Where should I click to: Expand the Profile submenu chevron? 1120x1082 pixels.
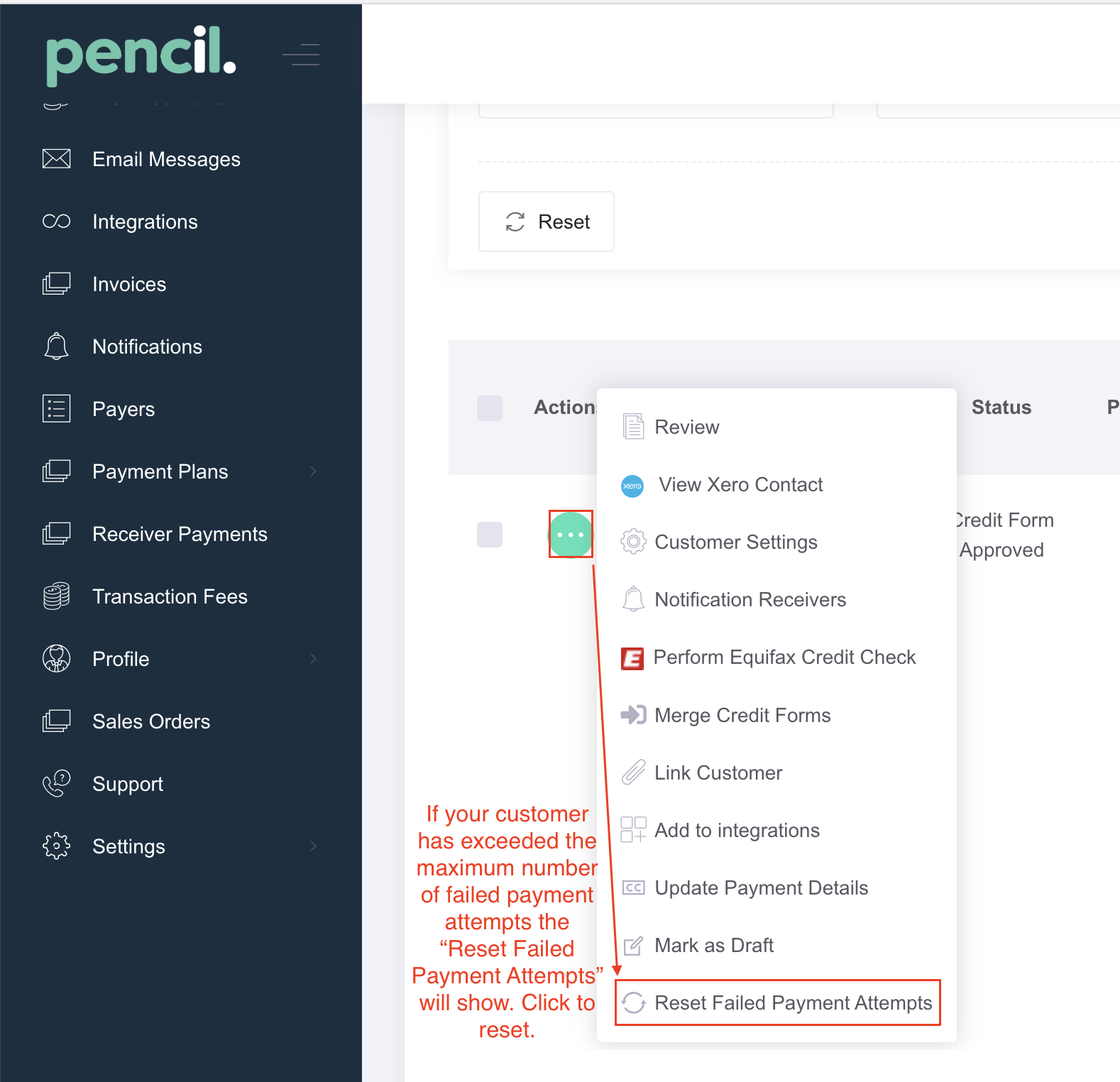313,659
